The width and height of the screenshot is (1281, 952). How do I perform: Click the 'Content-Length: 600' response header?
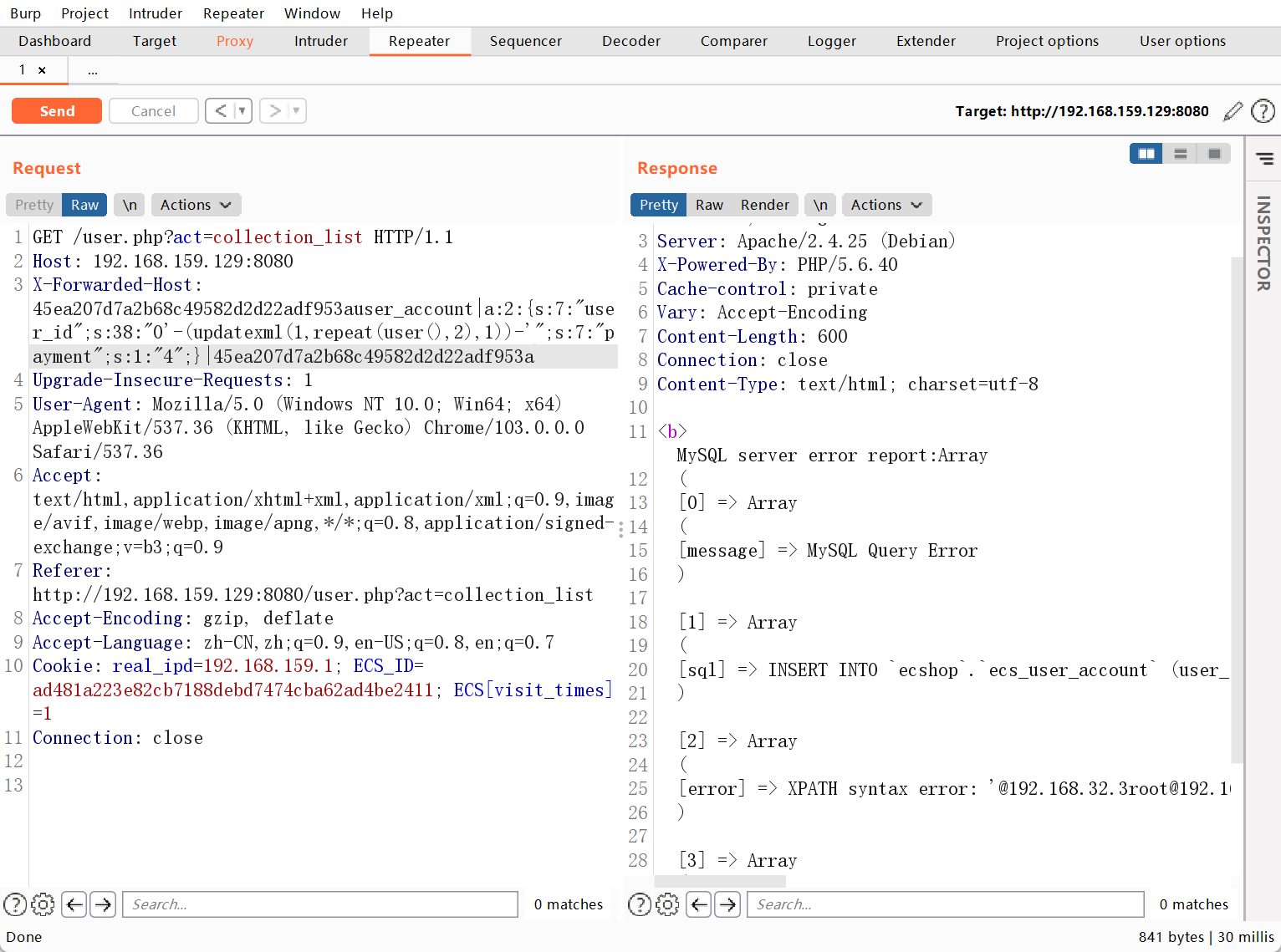(x=752, y=337)
